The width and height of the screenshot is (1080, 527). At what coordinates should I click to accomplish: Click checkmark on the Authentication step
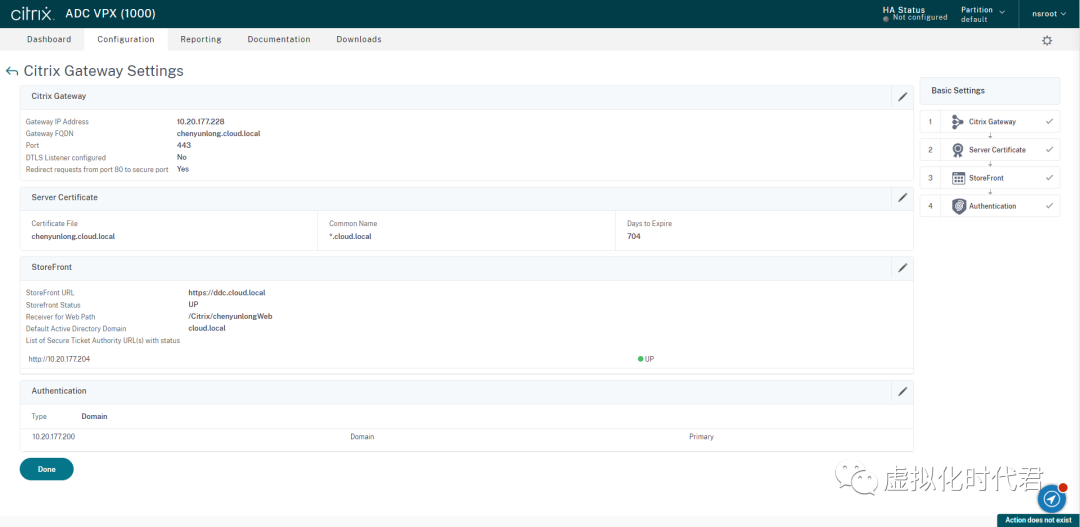pyautogui.click(x=1049, y=205)
